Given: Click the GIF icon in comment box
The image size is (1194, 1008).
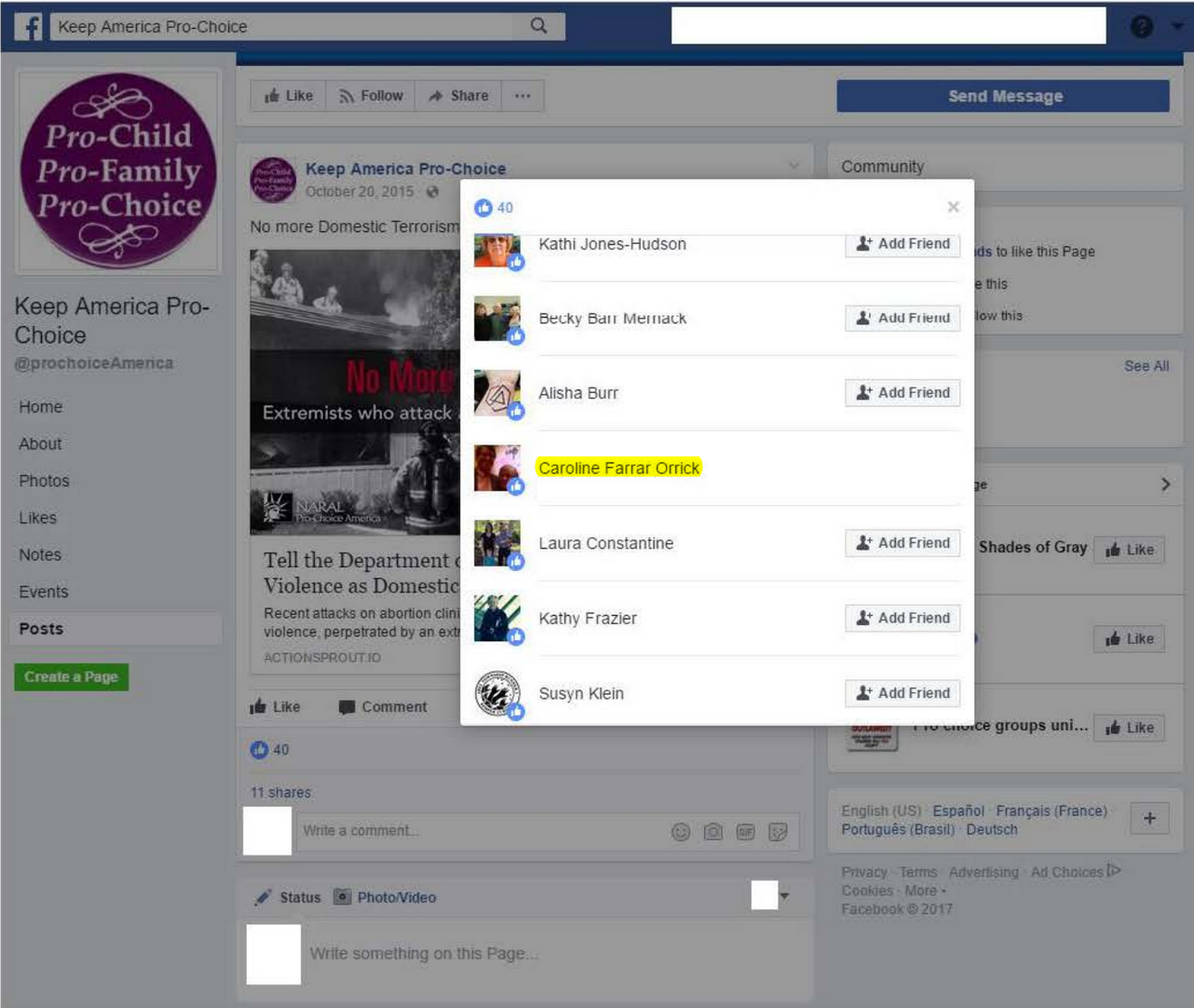Looking at the screenshot, I should 745,832.
